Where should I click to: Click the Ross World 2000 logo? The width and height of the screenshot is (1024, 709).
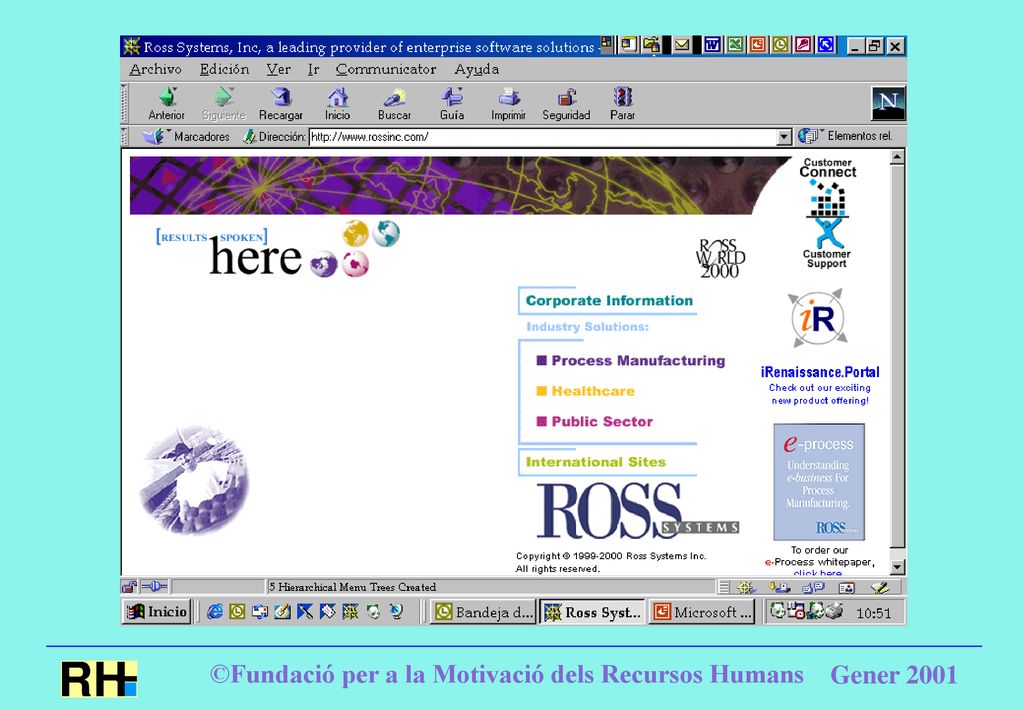[720, 258]
